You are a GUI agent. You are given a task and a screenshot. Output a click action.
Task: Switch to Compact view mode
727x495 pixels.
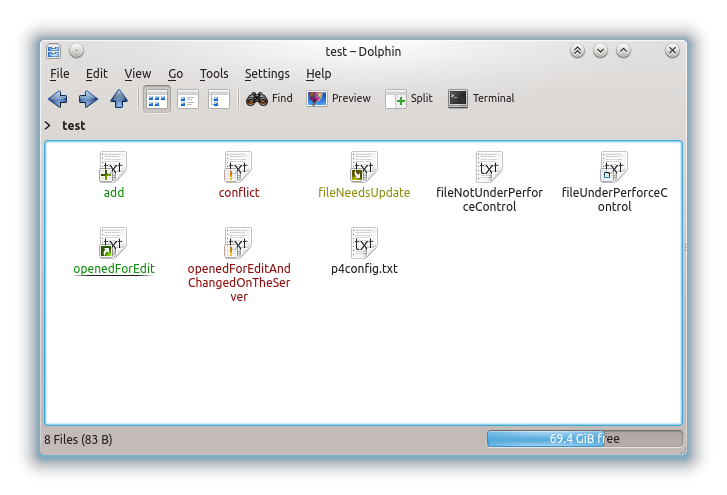[188, 99]
